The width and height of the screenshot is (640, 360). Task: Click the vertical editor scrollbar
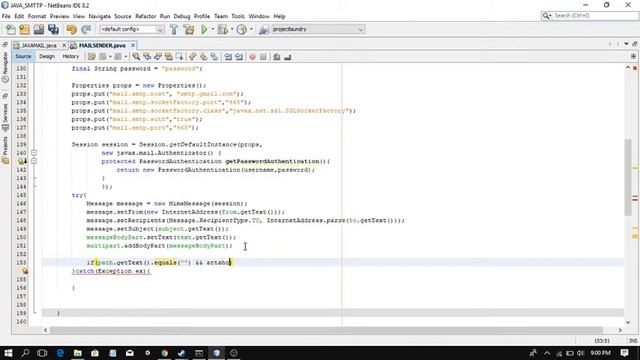(x=628, y=178)
